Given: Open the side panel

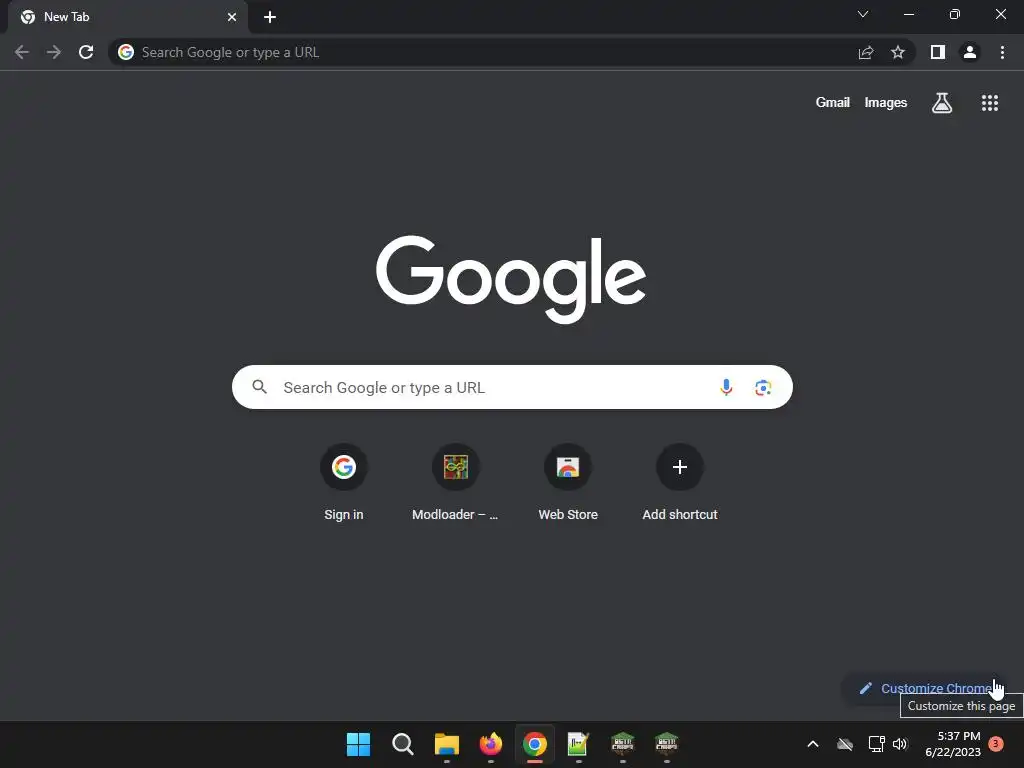Looking at the screenshot, I should tap(938, 52).
